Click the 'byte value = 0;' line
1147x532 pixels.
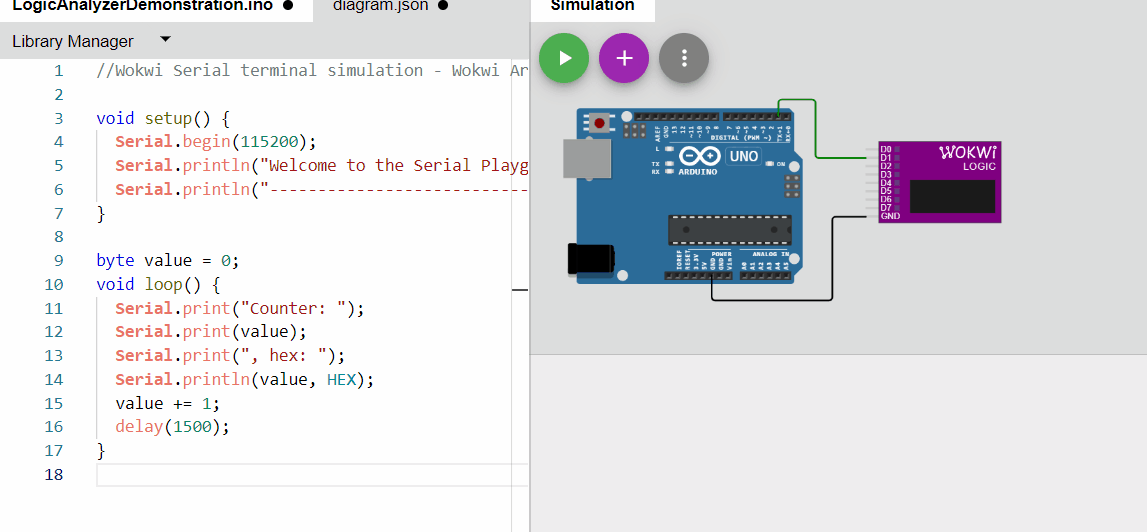click(x=168, y=261)
